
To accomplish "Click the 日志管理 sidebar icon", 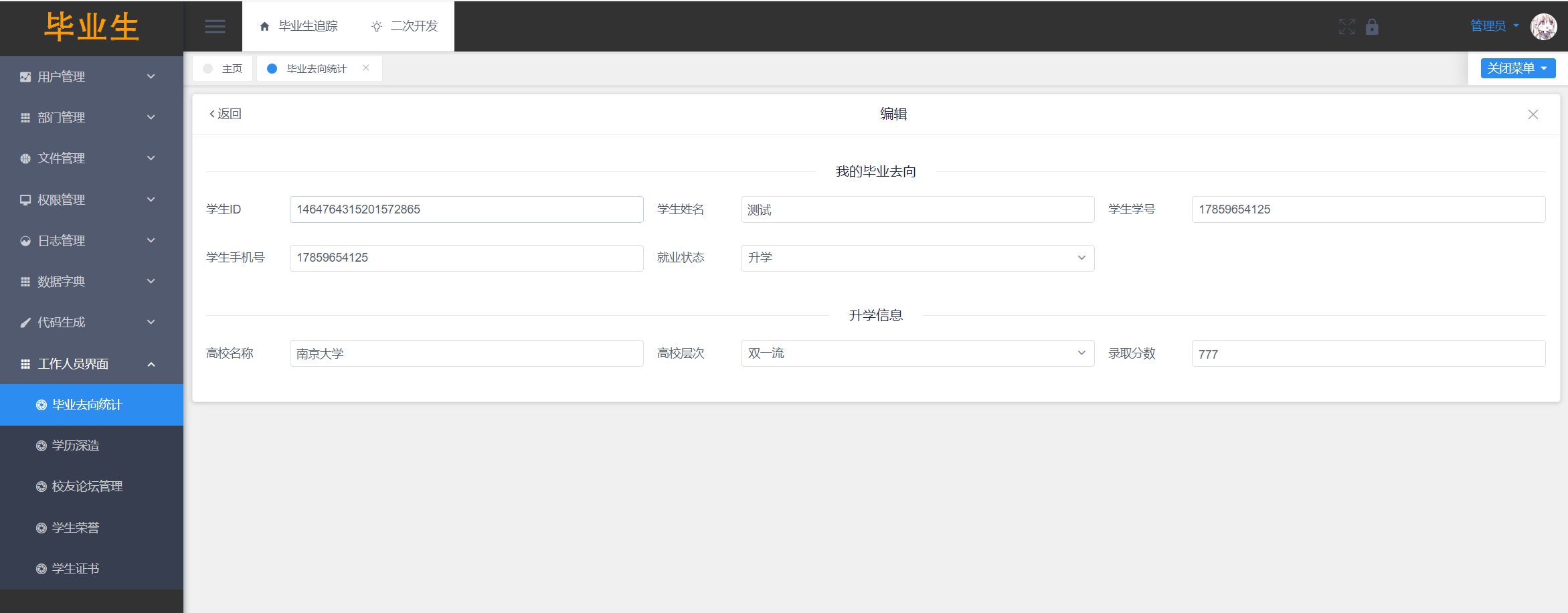I will click(x=25, y=241).
